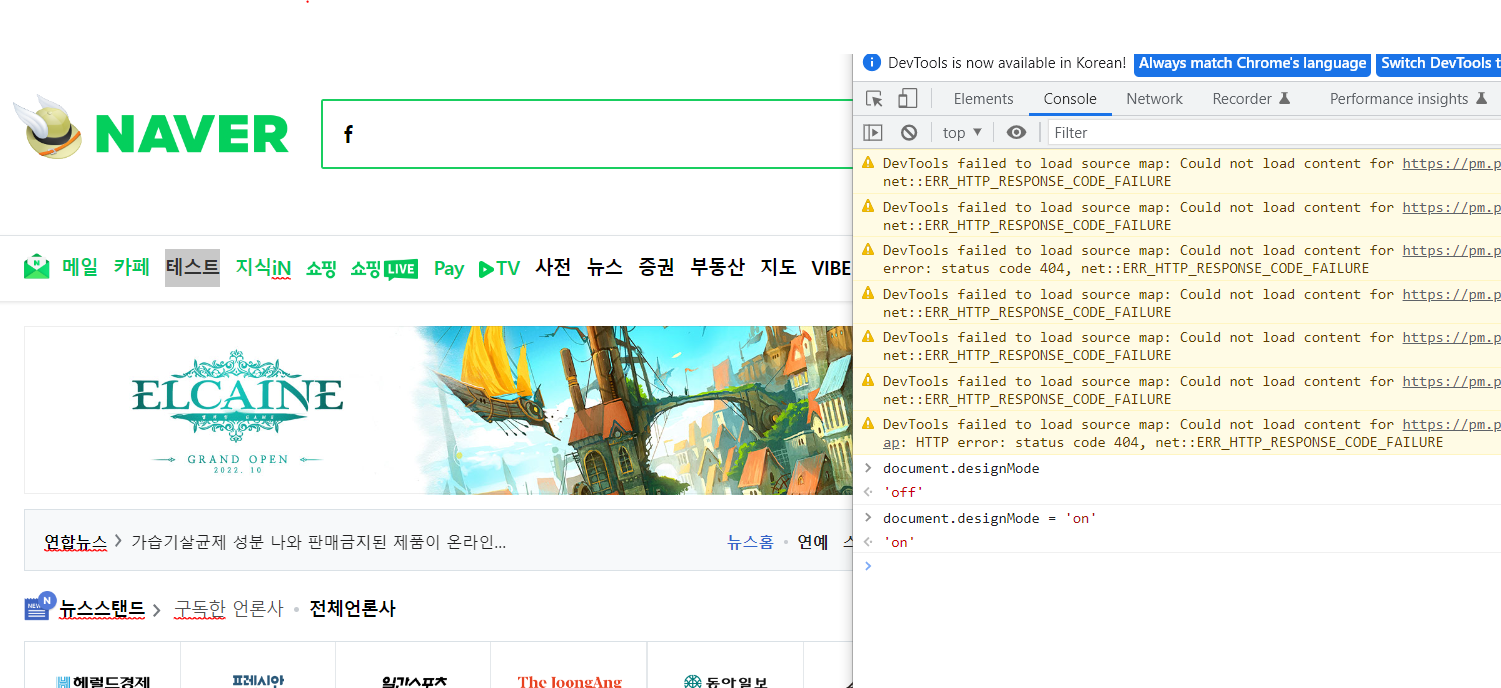Switch to the Elements tab
This screenshot has height=688, width=1501.
[983, 99]
